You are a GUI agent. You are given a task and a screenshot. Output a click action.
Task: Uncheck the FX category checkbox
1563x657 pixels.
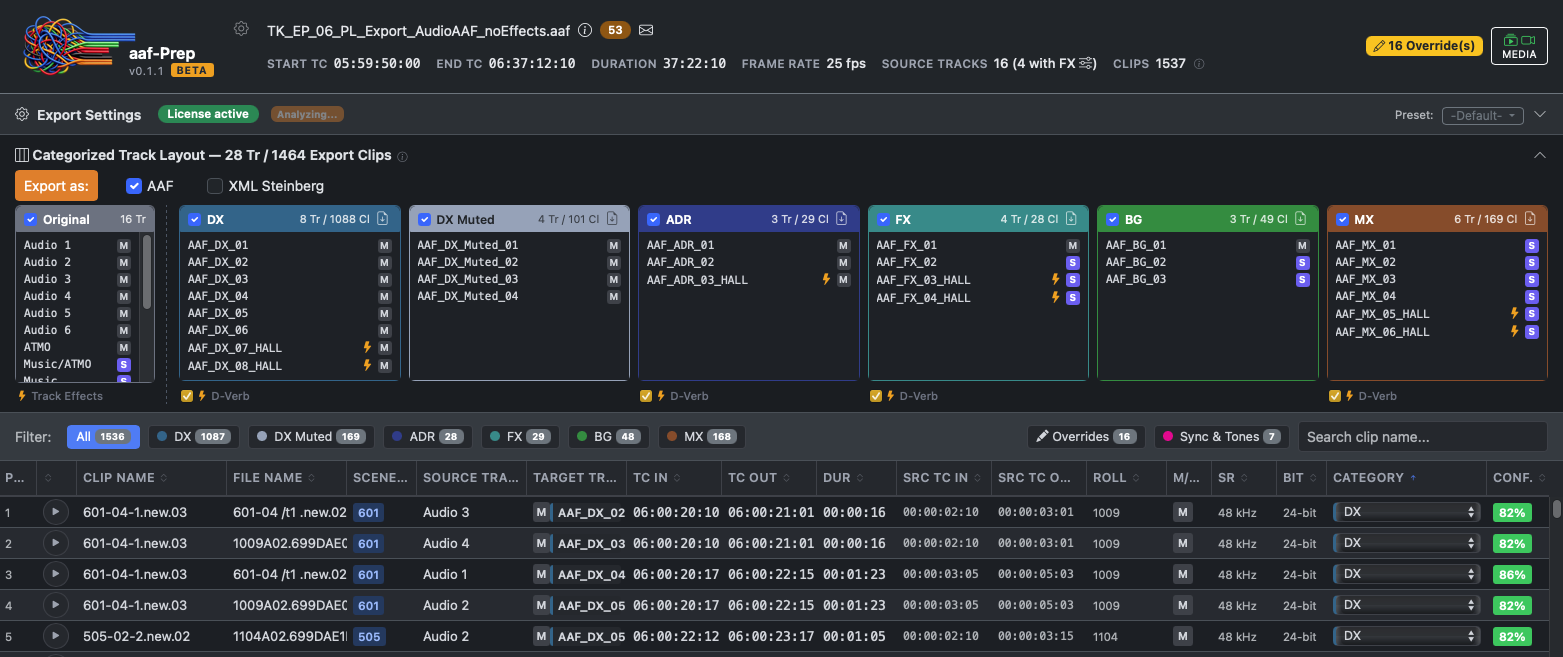(x=883, y=219)
